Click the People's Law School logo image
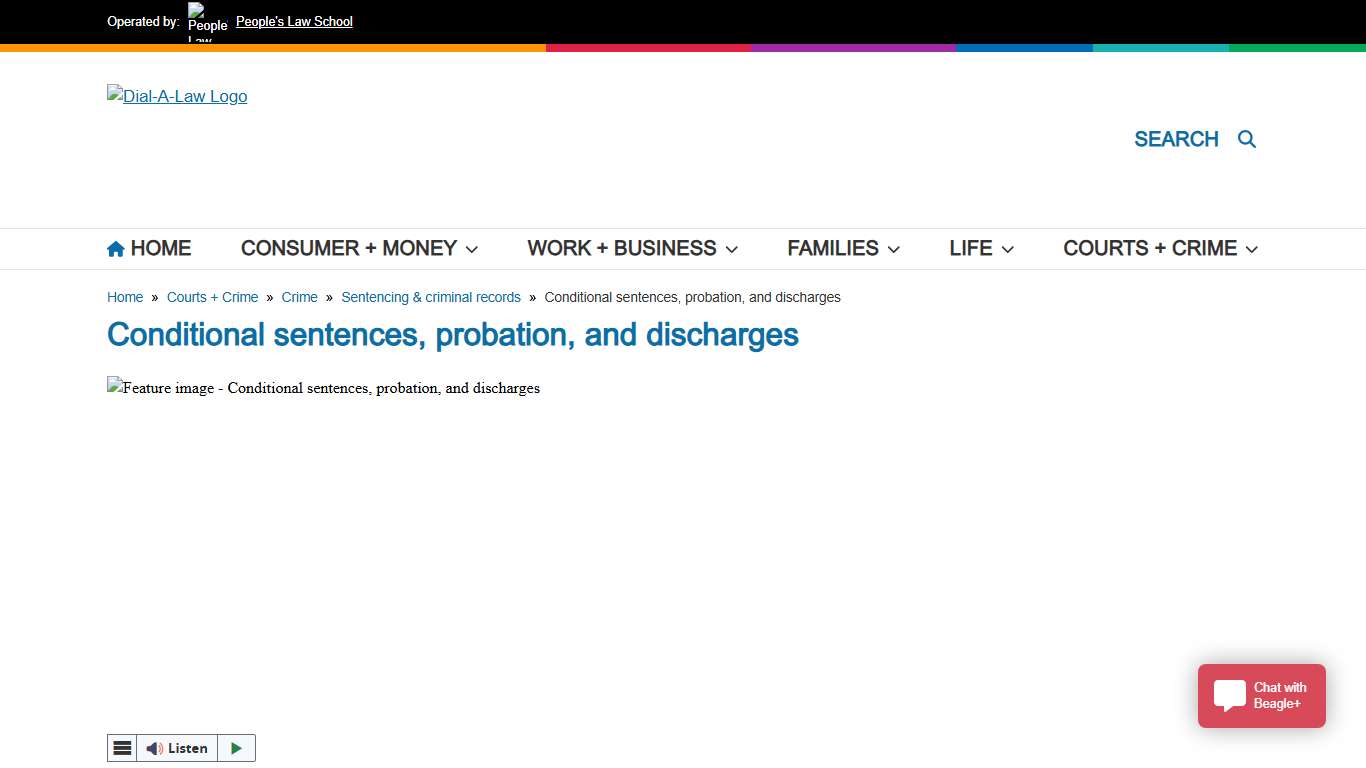1366x768 pixels. 207,22
